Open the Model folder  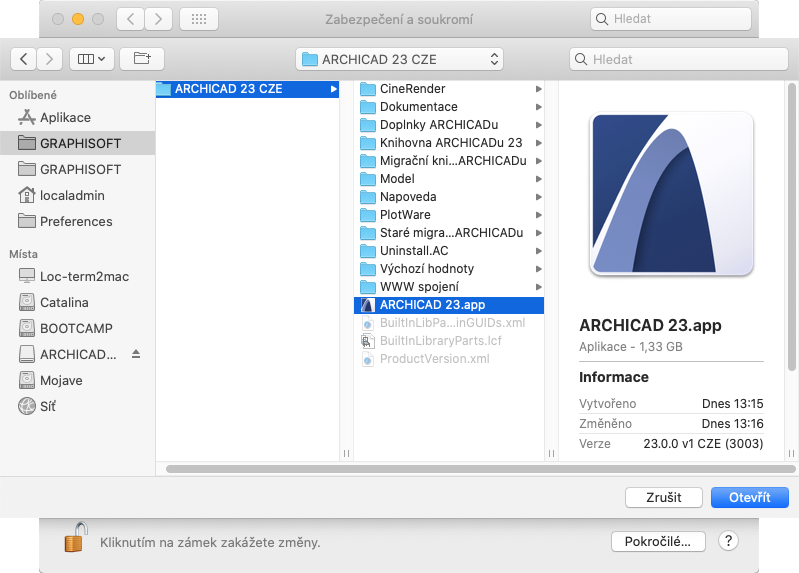[x=449, y=179]
